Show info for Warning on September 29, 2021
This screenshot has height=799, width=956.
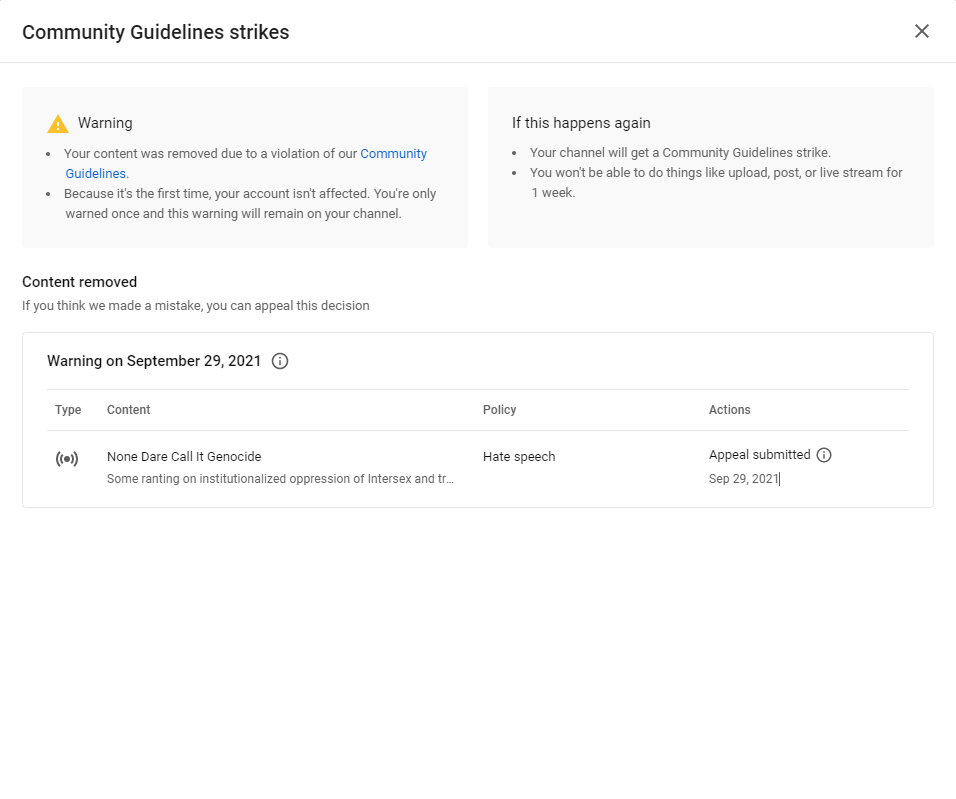(280, 361)
